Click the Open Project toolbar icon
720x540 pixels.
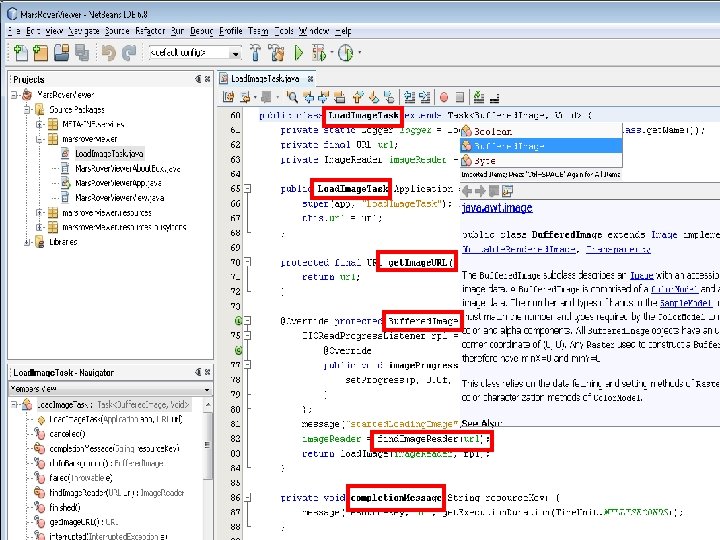point(61,53)
